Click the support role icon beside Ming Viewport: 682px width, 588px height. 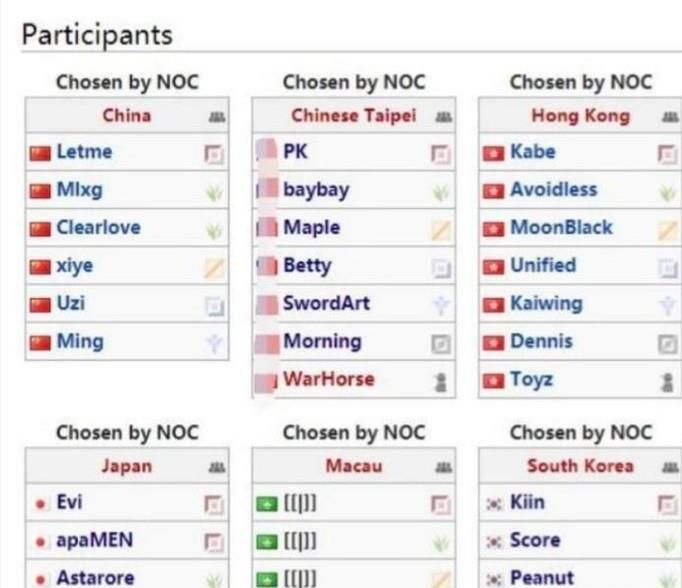coord(213,343)
